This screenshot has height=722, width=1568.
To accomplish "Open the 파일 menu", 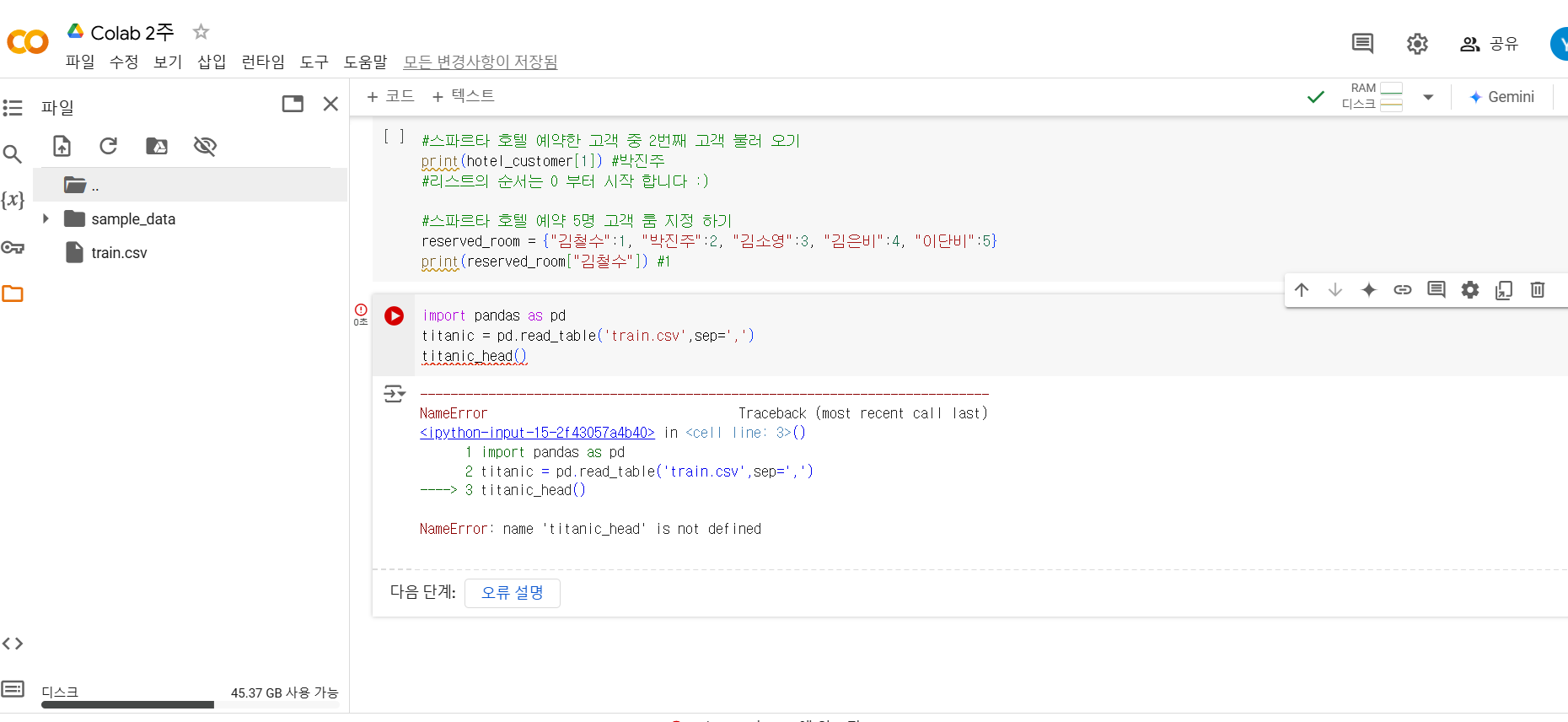I will coord(80,62).
